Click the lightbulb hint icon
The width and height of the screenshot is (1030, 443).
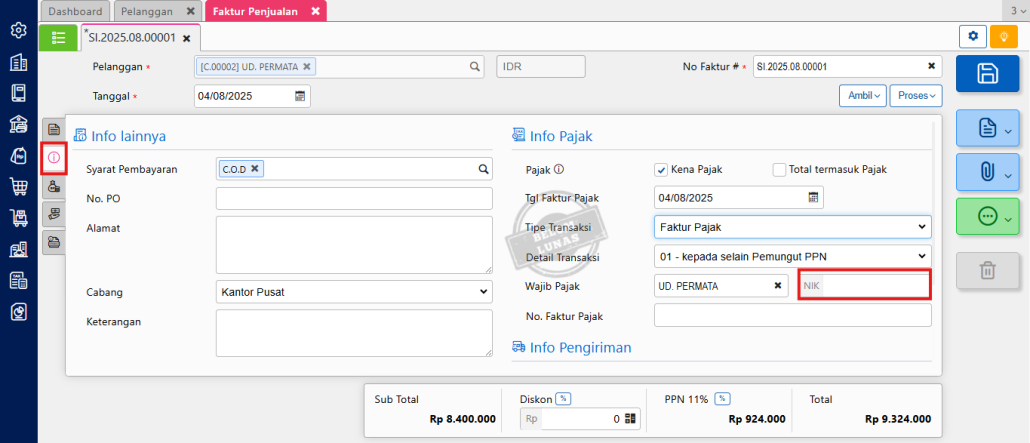(1003, 37)
